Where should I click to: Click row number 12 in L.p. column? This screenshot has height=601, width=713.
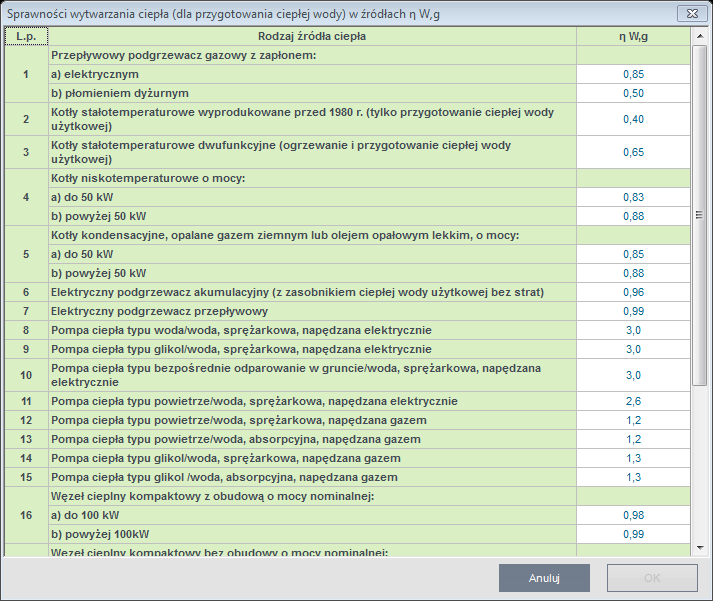click(26, 420)
